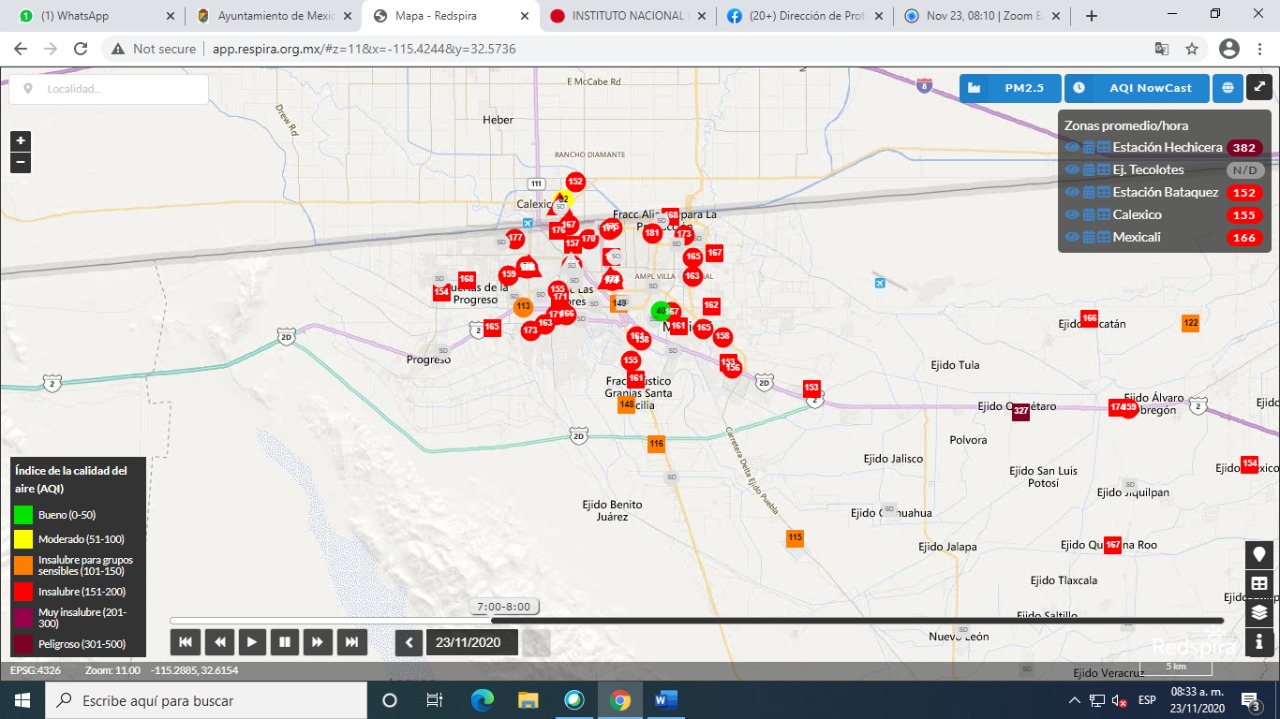Click the Windows taskbar search box
Screen dimensions: 1280x719
coord(206,700)
